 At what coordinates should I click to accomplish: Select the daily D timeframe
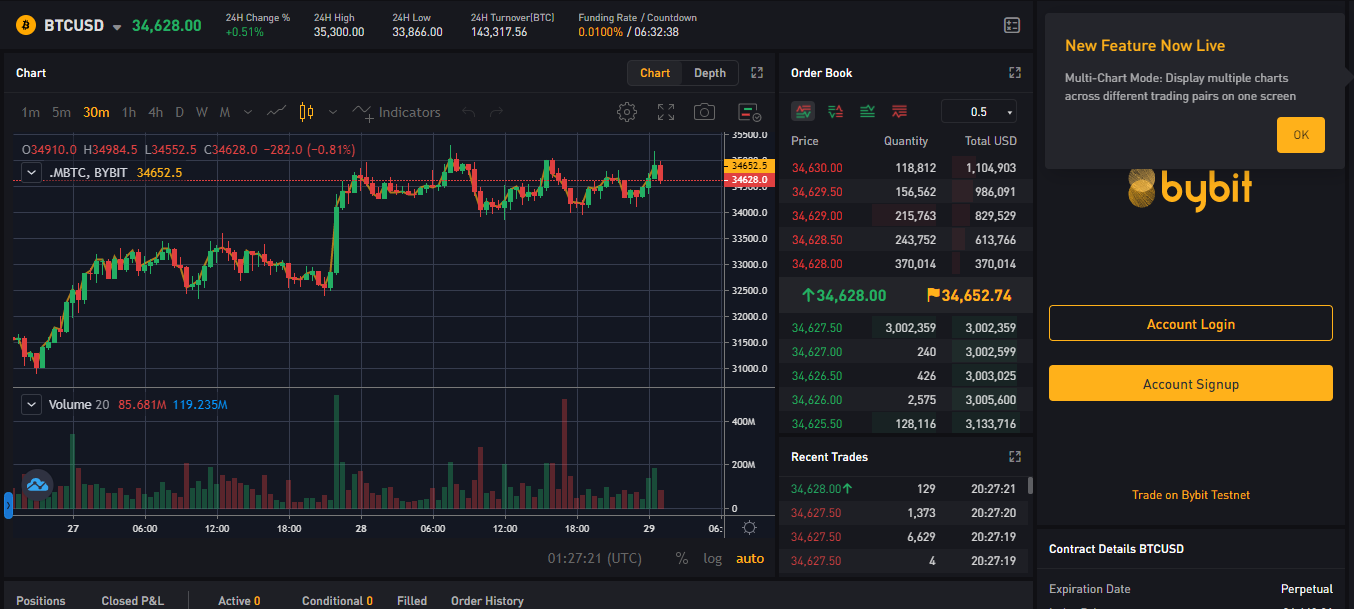(180, 112)
